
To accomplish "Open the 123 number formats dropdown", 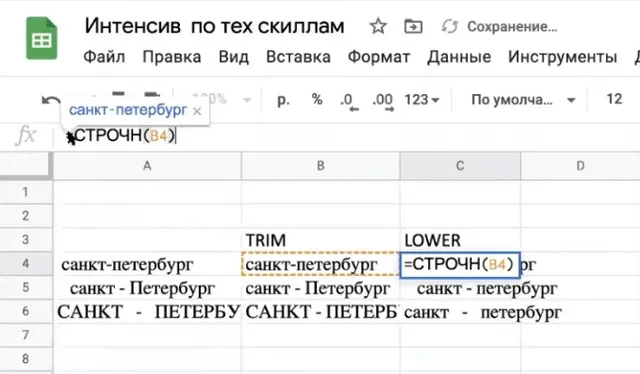I will point(422,100).
